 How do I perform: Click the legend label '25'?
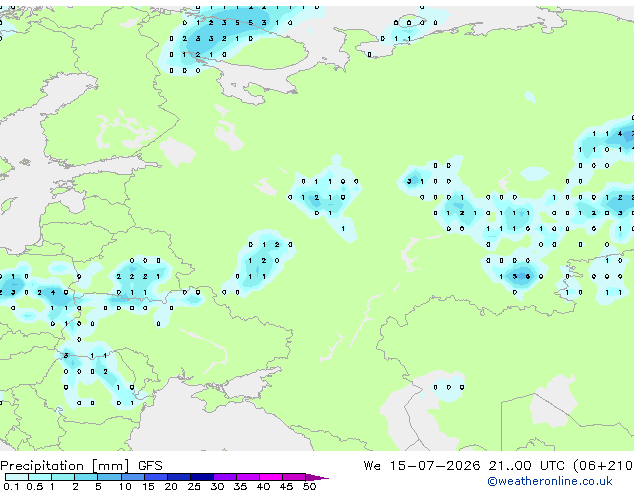click(194, 486)
